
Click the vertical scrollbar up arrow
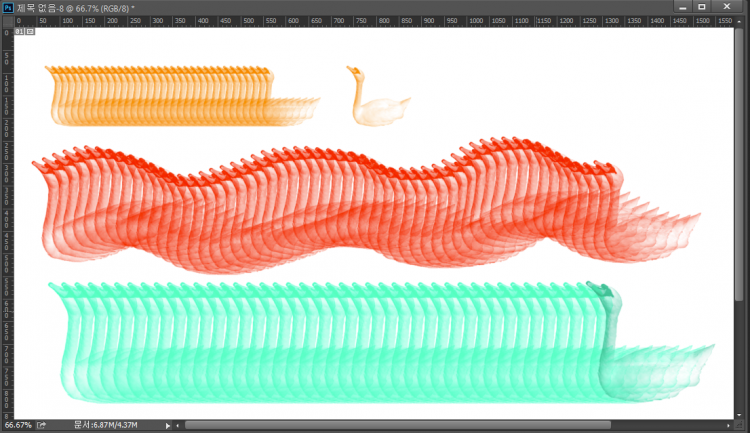click(740, 22)
